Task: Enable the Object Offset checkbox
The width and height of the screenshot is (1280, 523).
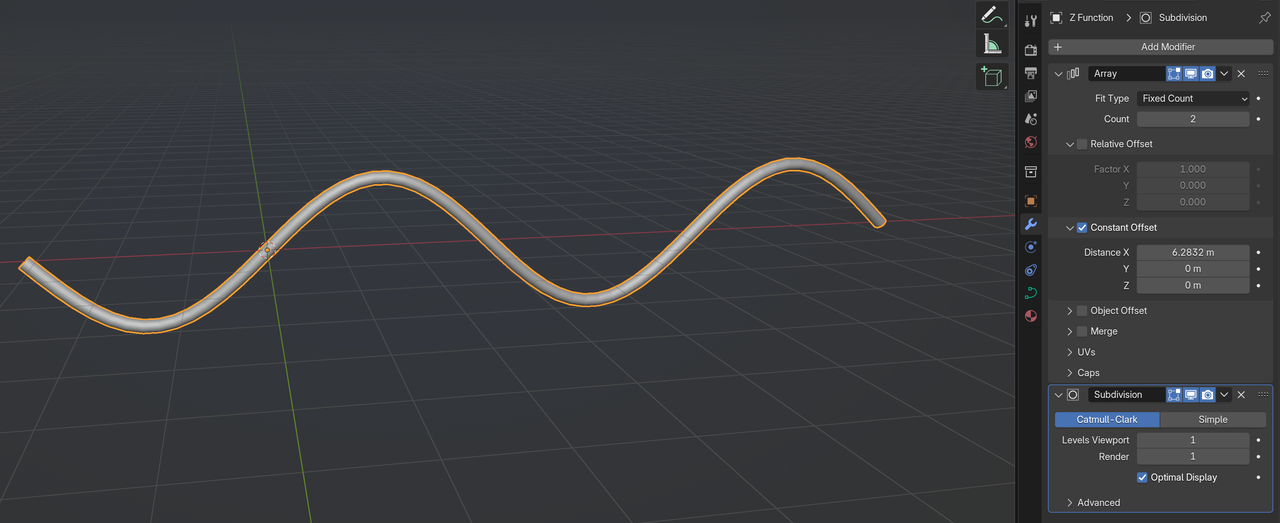Action: point(1082,311)
